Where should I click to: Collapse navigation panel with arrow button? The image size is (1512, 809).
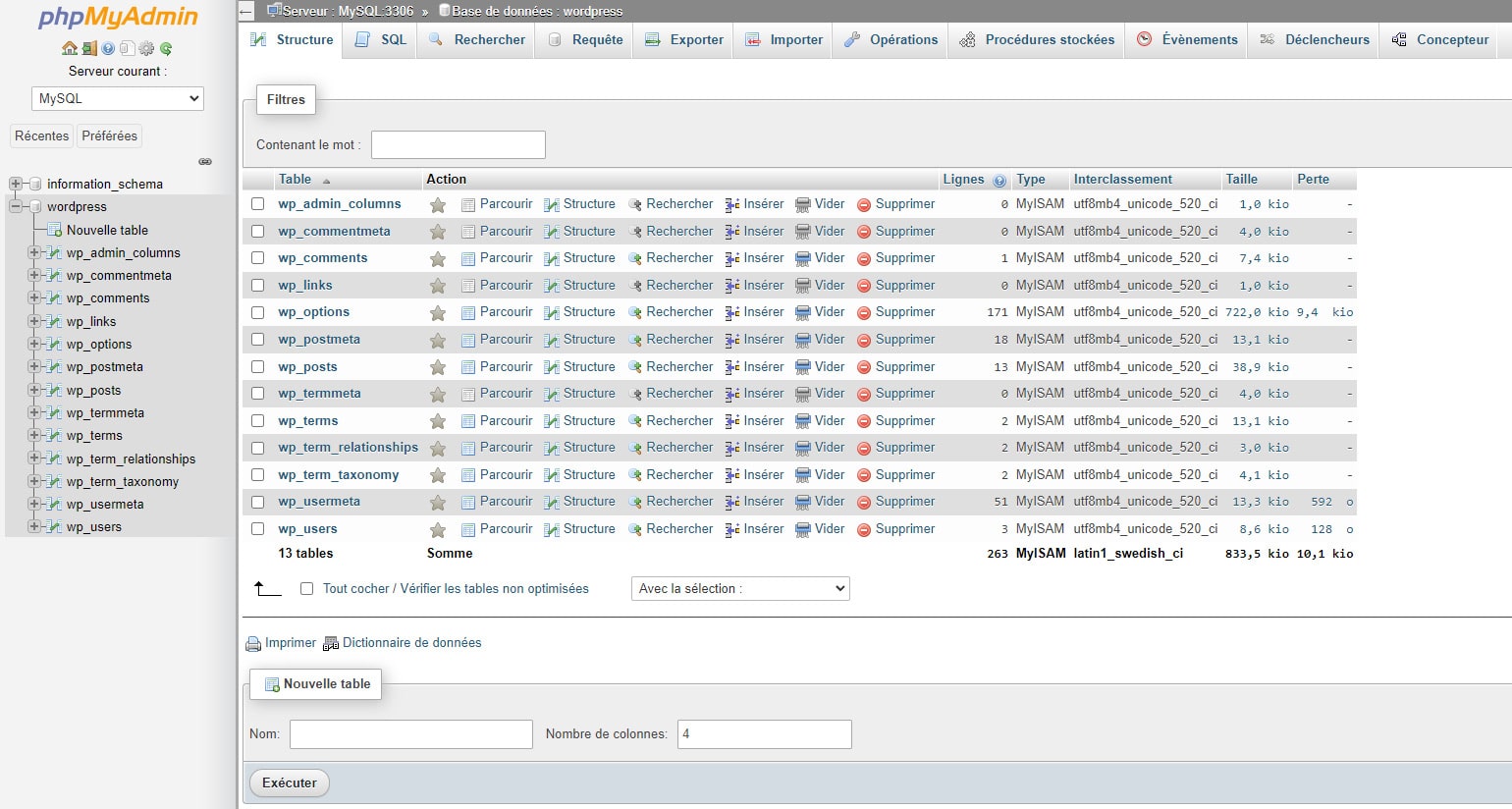pos(247,12)
